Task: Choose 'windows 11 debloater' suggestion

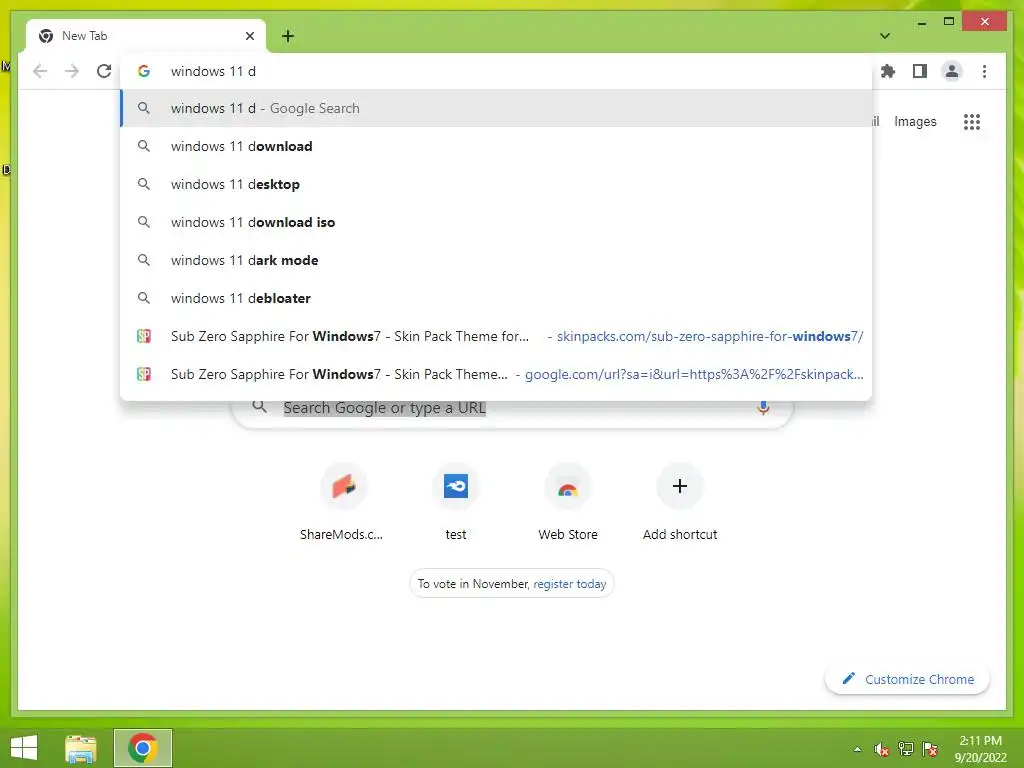Action: pos(496,298)
